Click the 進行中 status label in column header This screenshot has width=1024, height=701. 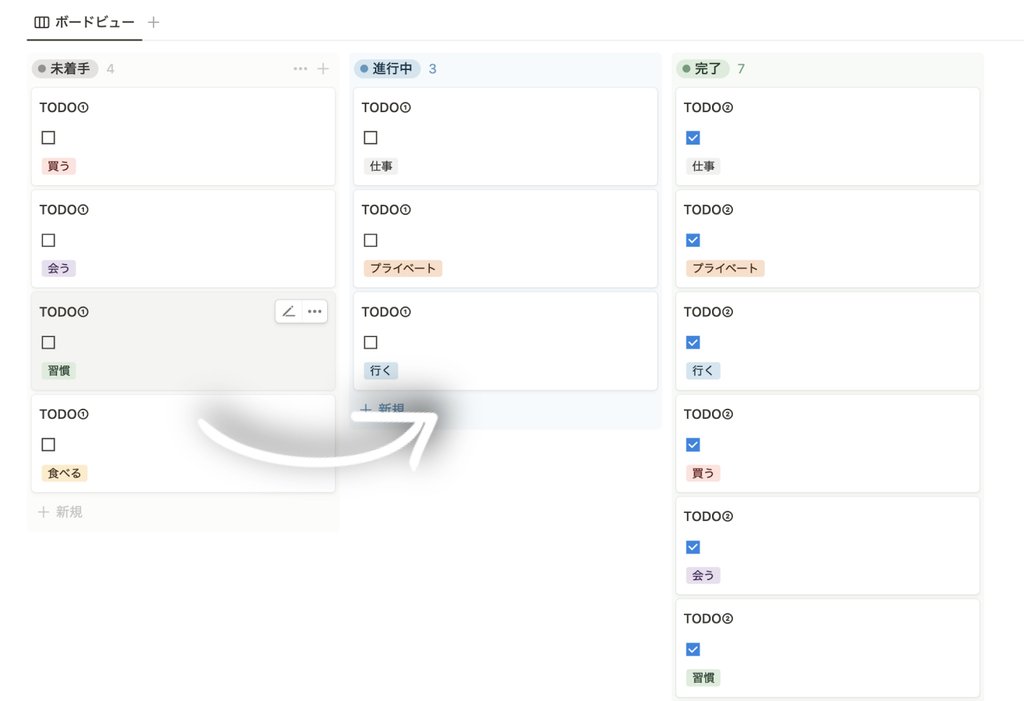click(387, 69)
